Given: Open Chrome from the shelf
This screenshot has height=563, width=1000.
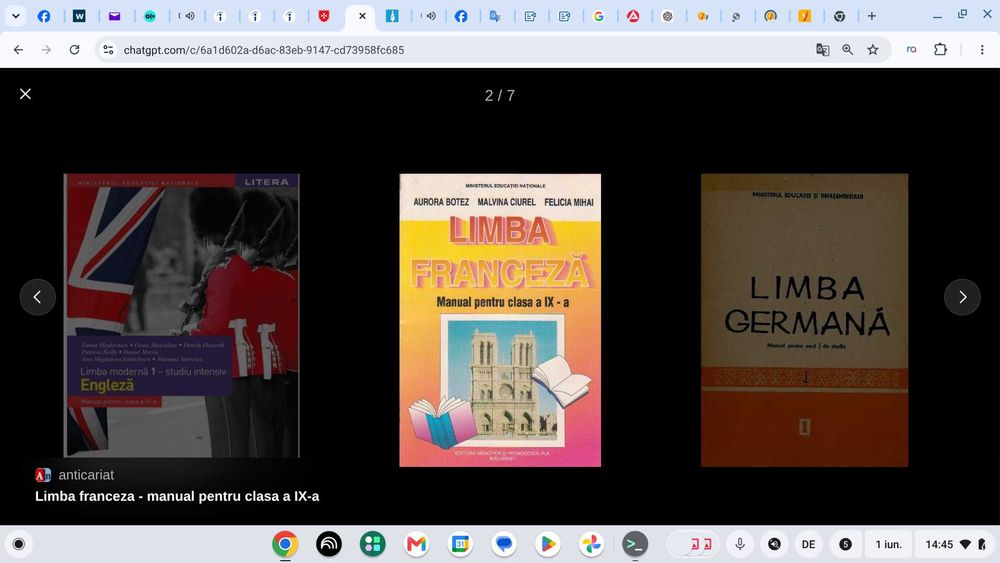Looking at the screenshot, I should tap(285, 544).
